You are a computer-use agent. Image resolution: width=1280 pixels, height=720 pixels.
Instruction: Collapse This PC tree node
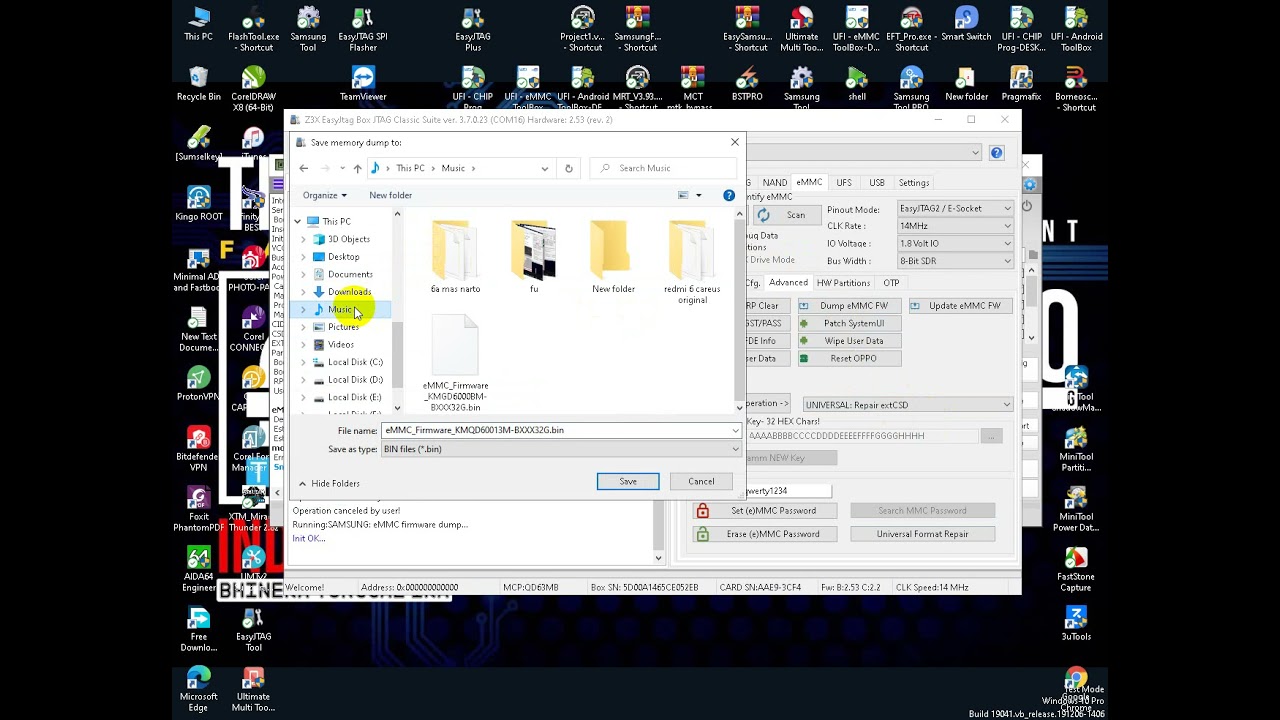[x=297, y=221]
